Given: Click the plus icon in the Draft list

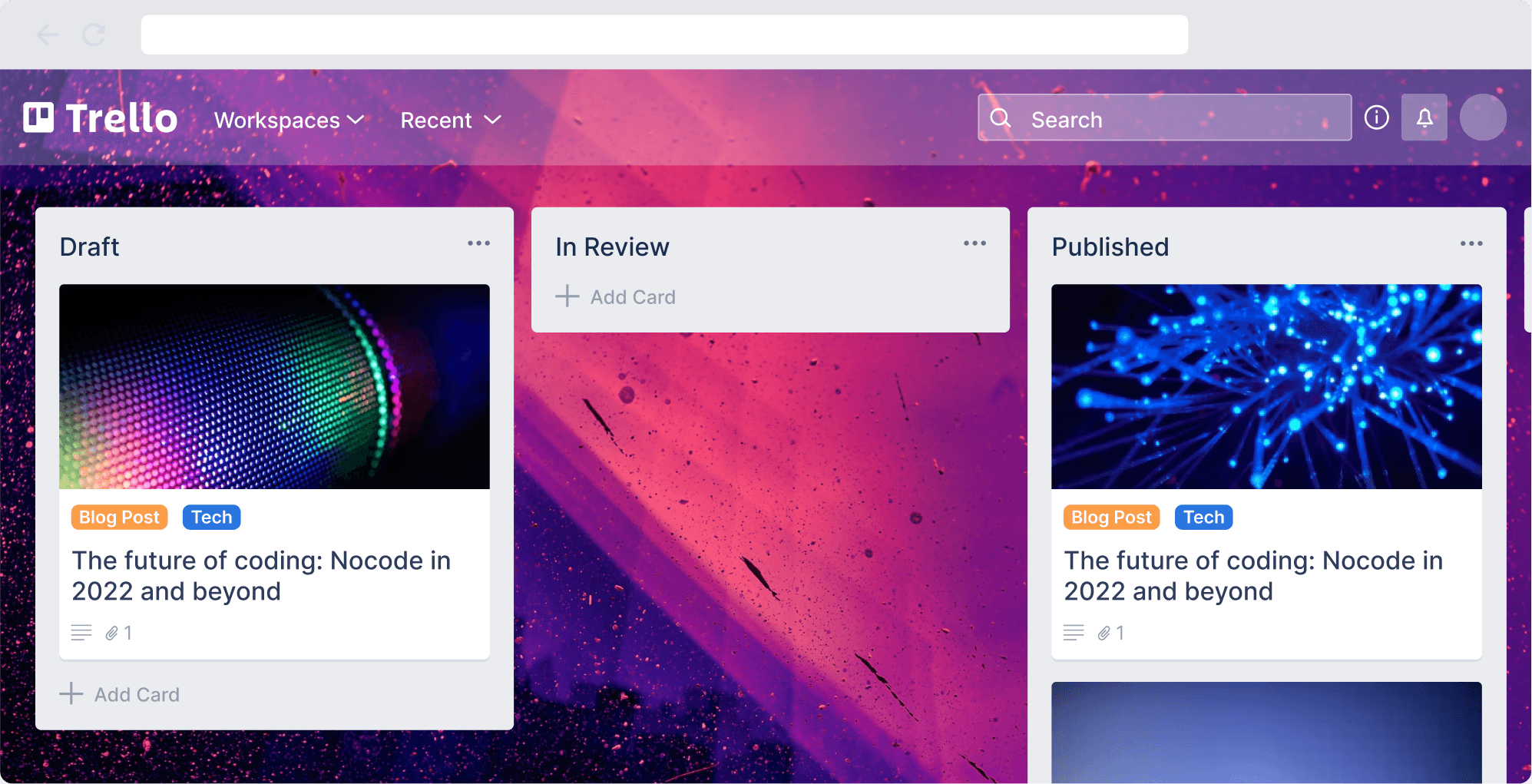Looking at the screenshot, I should pyautogui.click(x=71, y=693).
